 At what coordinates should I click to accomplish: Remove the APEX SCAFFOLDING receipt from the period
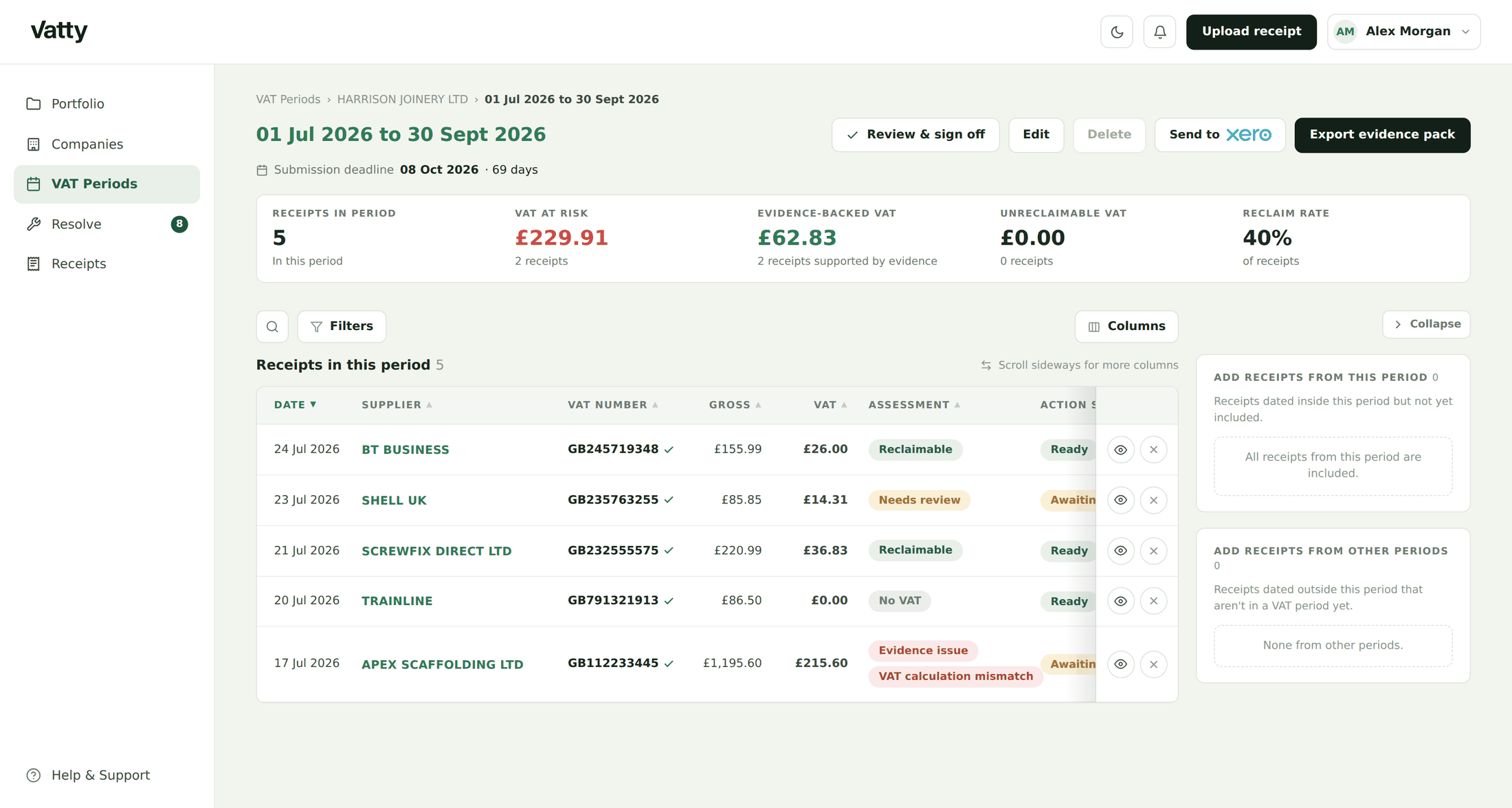click(x=1153, y=664)
